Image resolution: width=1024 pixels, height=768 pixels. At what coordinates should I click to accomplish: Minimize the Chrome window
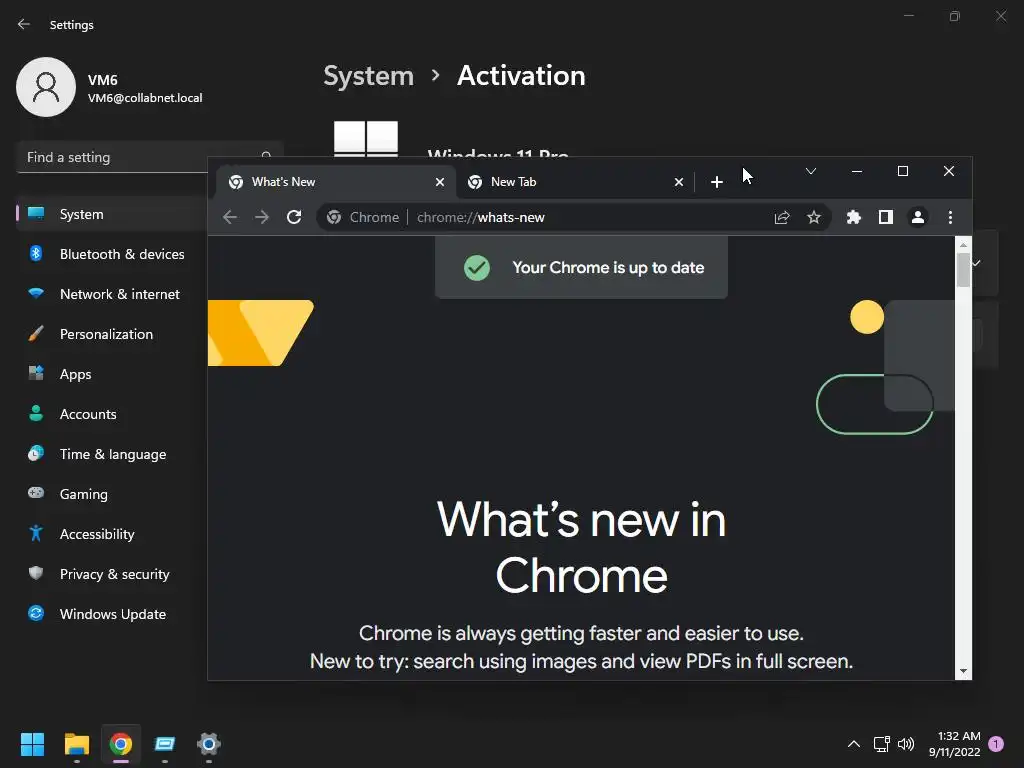(857, 171)
